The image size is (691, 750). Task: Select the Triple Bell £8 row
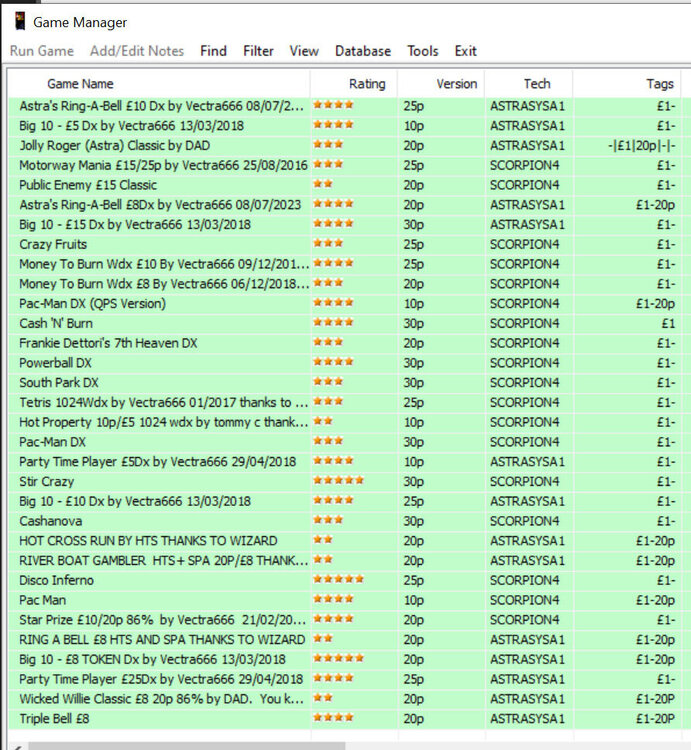click(x=349, y=719)
